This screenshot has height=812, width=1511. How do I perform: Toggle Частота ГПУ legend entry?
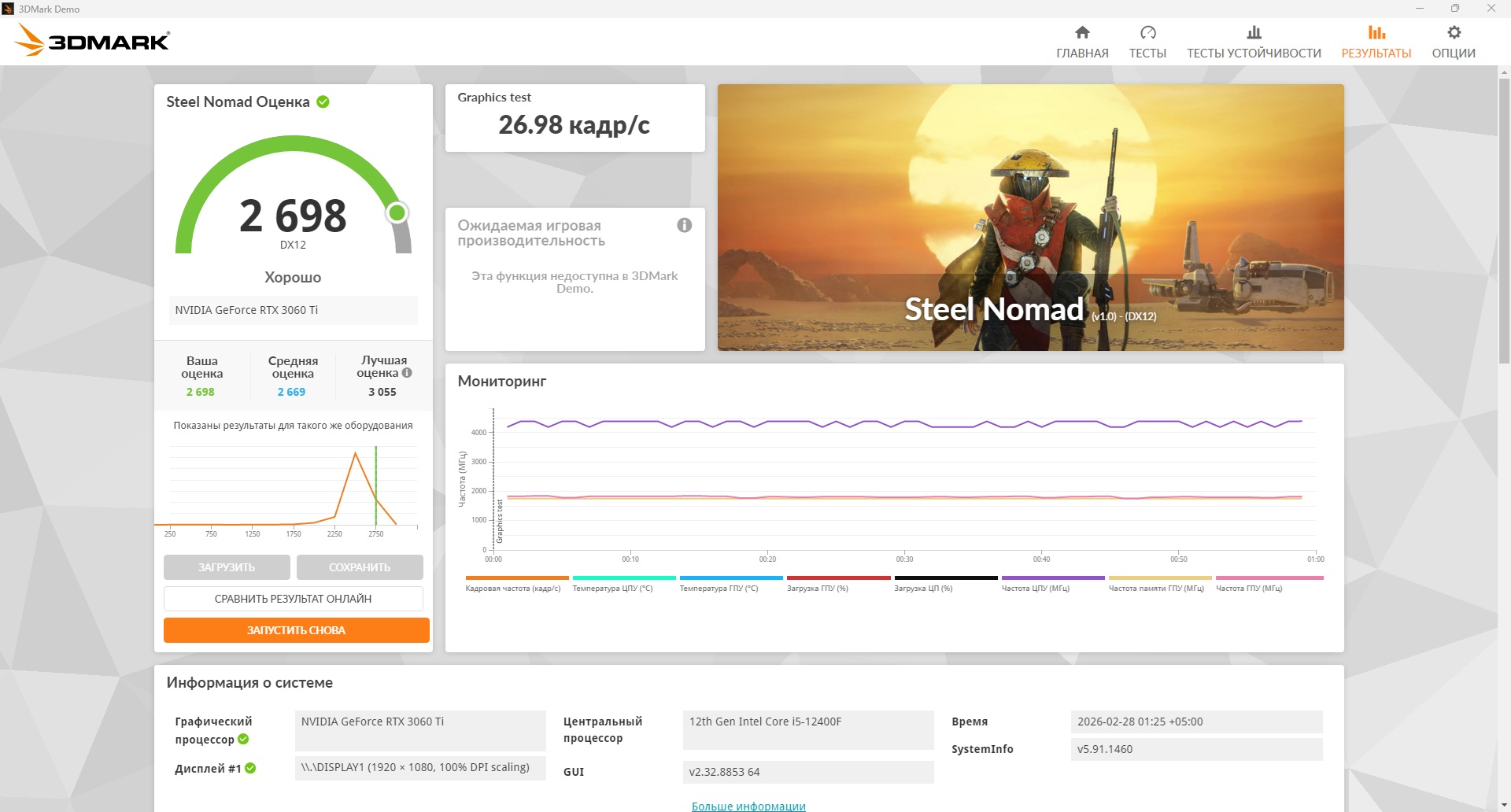(x=1269, y=583)
